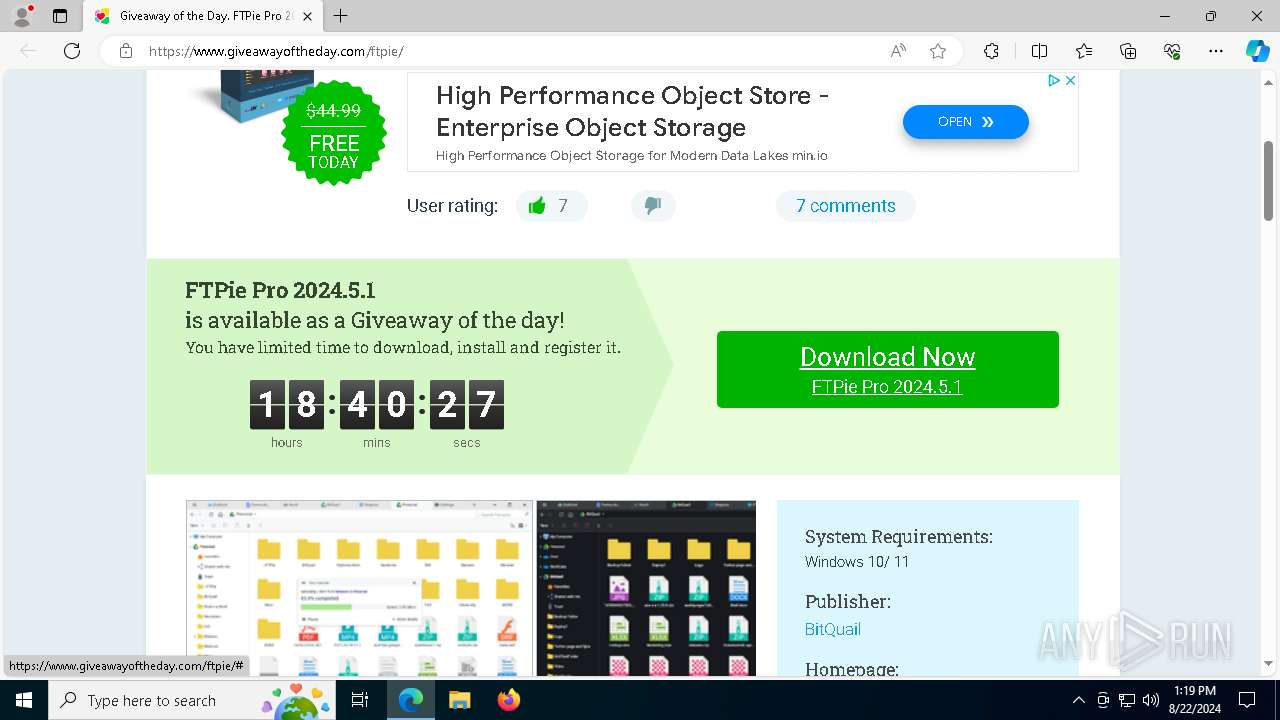
Task: Open Task View on taskbar
Action: [361, 700]
